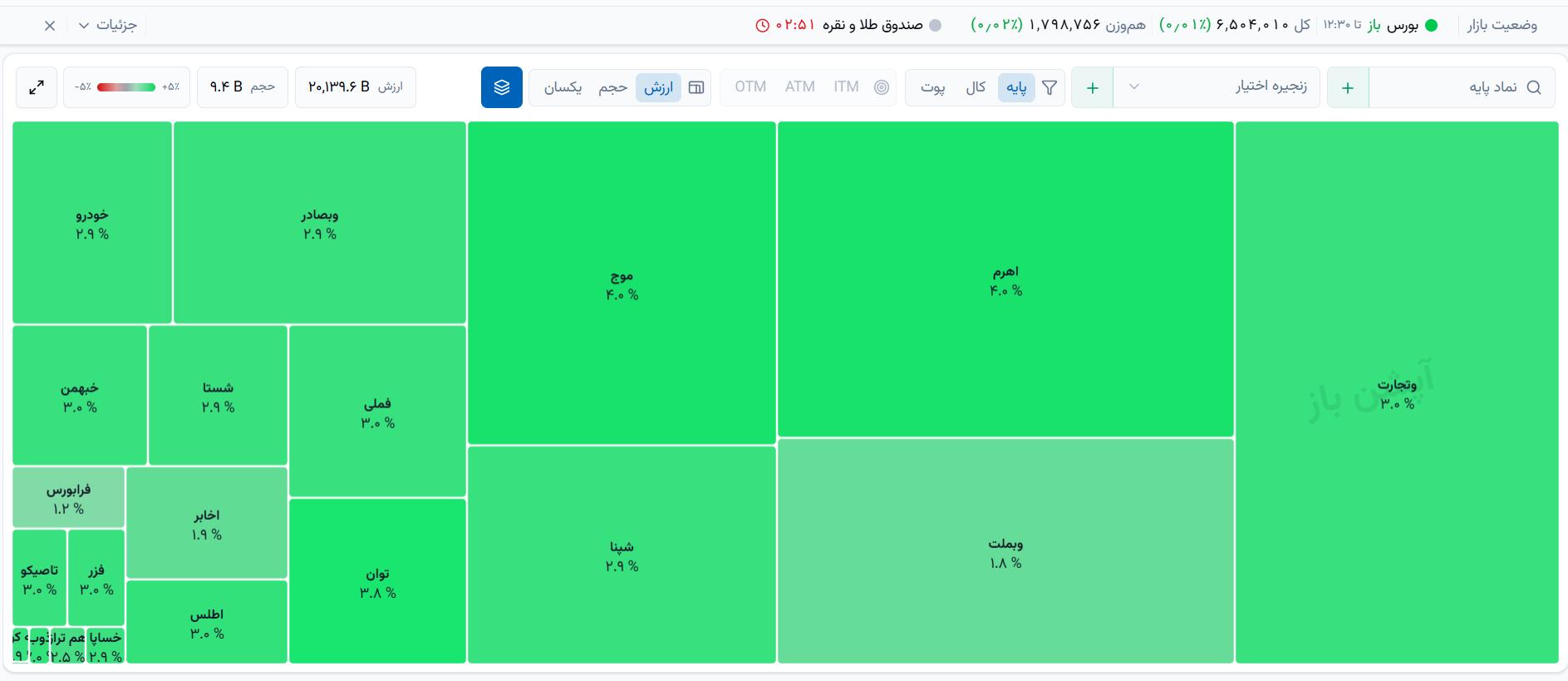Select the اهرم tile in the heatmap
The width and height of the screenshot is (1568, 681).
click(1005, 279)
